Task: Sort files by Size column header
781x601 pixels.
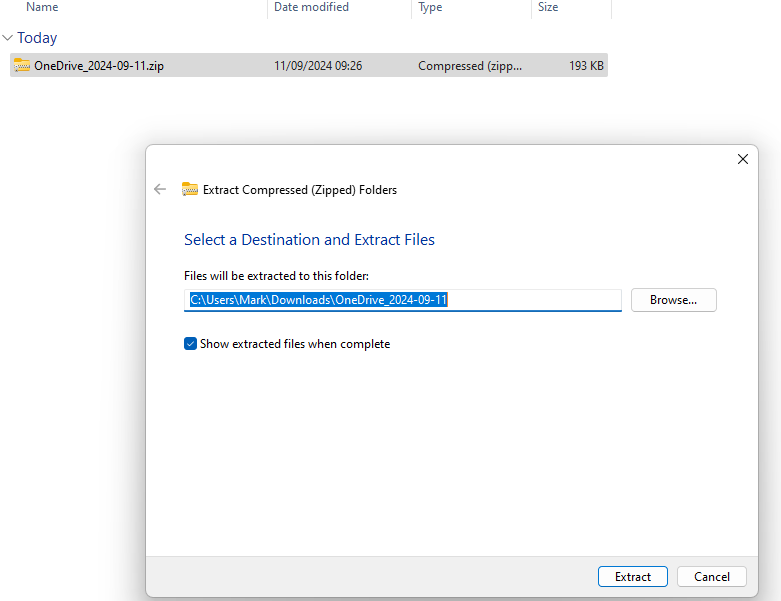Action: click(x=548, y=7)
